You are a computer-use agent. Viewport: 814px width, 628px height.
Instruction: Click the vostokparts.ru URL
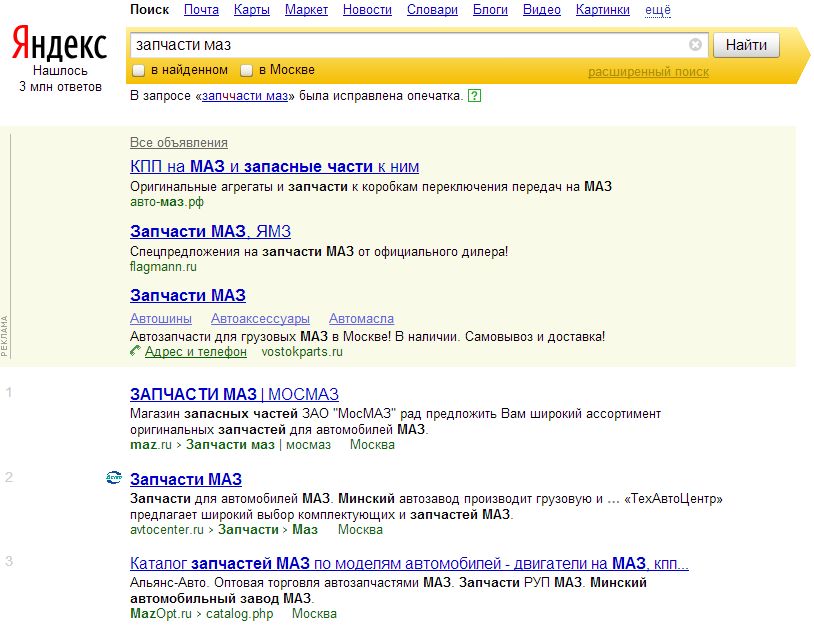point(302,351)
